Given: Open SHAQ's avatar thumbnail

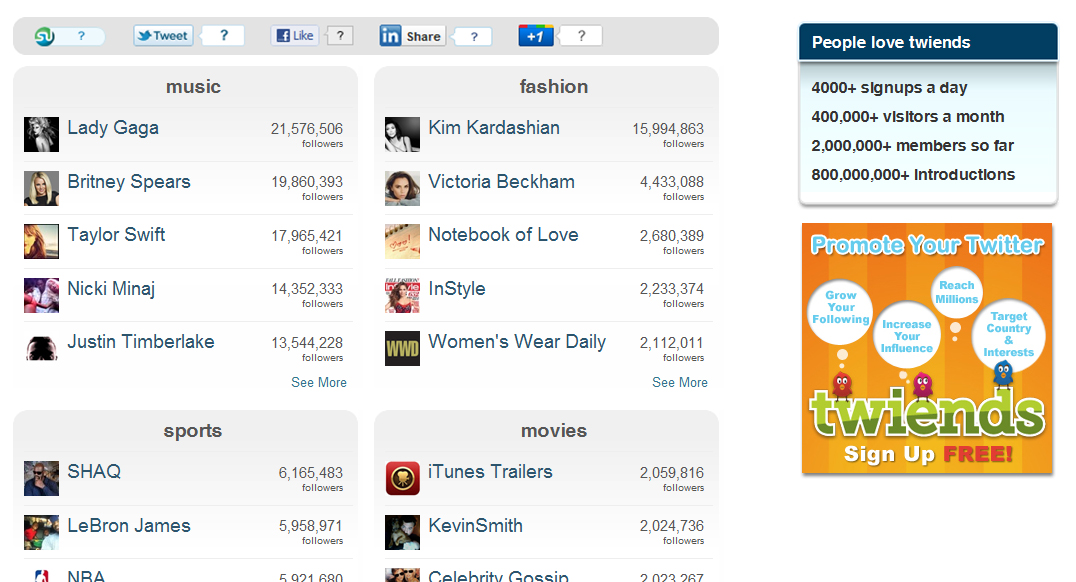Looking at the screenshot, I should tap(41, 478).
